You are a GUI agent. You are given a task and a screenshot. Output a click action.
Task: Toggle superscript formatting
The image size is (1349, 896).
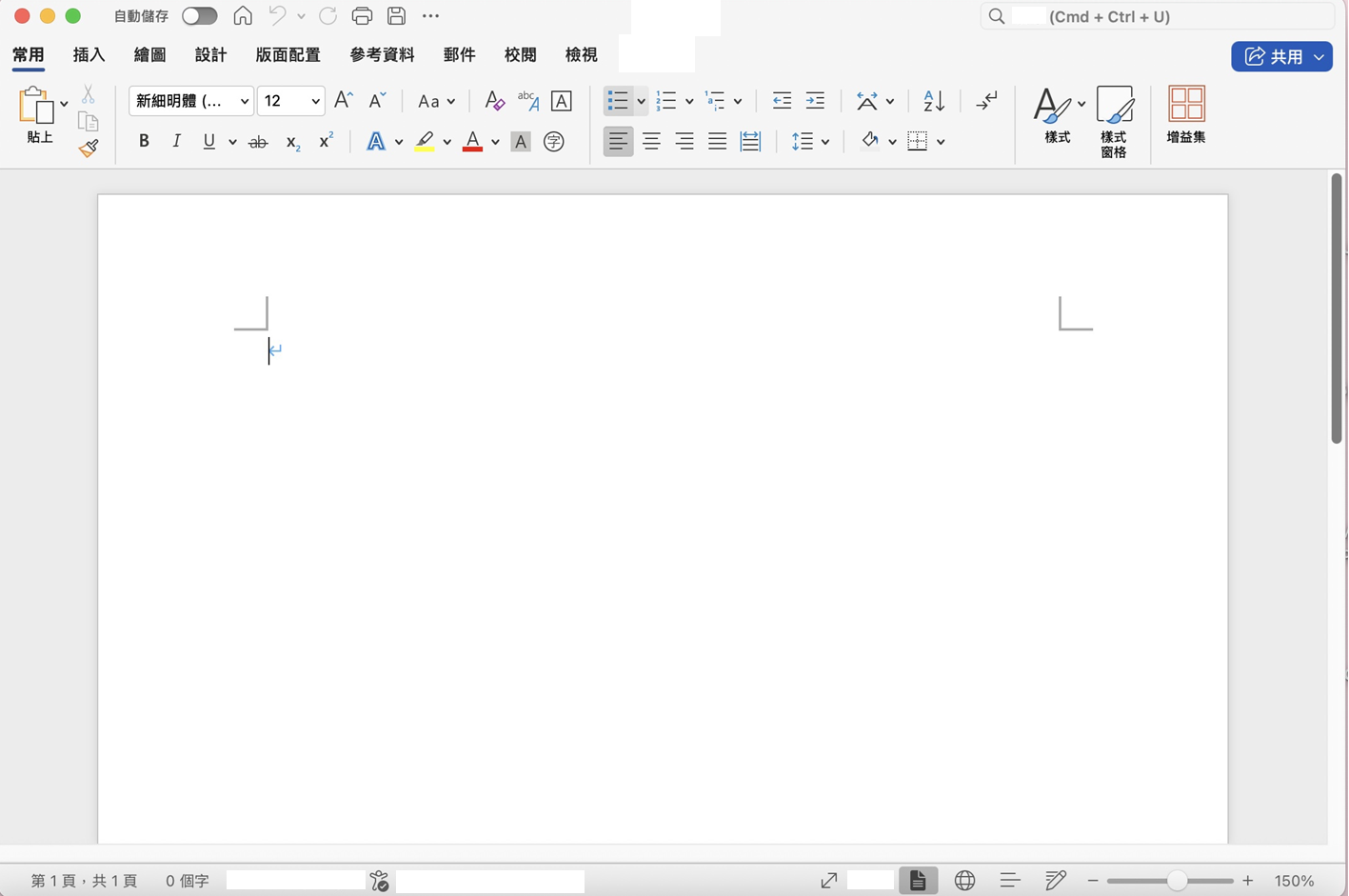pos(326,140)
